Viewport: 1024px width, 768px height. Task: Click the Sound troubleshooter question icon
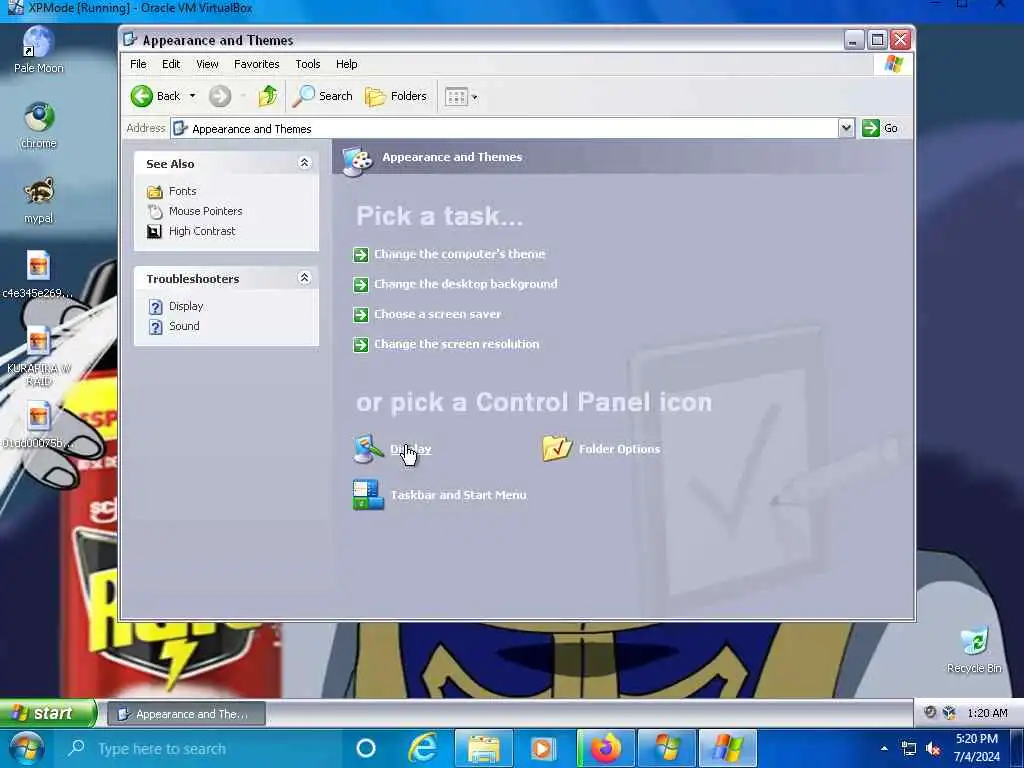[x=155, y=327]
